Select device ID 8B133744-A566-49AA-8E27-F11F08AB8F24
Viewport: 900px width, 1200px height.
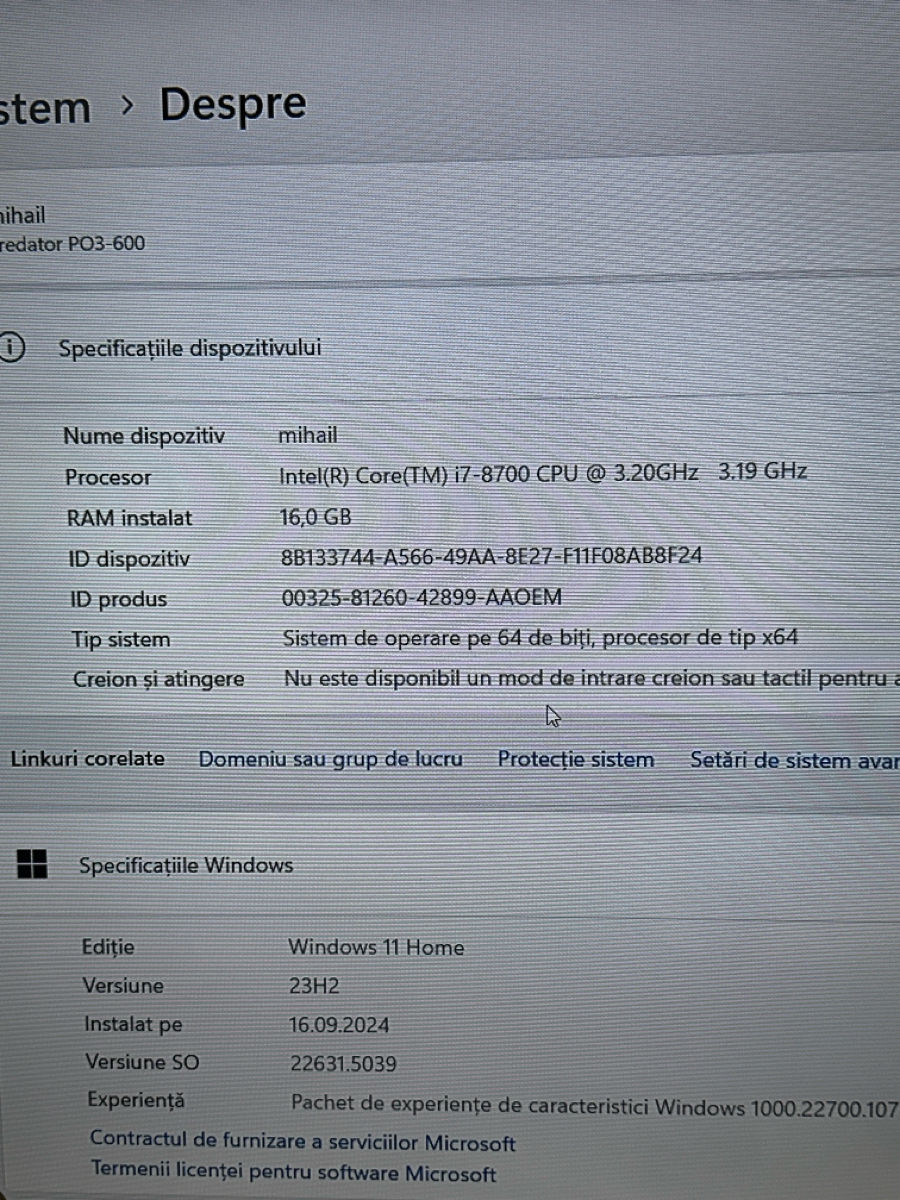(492, 556)
